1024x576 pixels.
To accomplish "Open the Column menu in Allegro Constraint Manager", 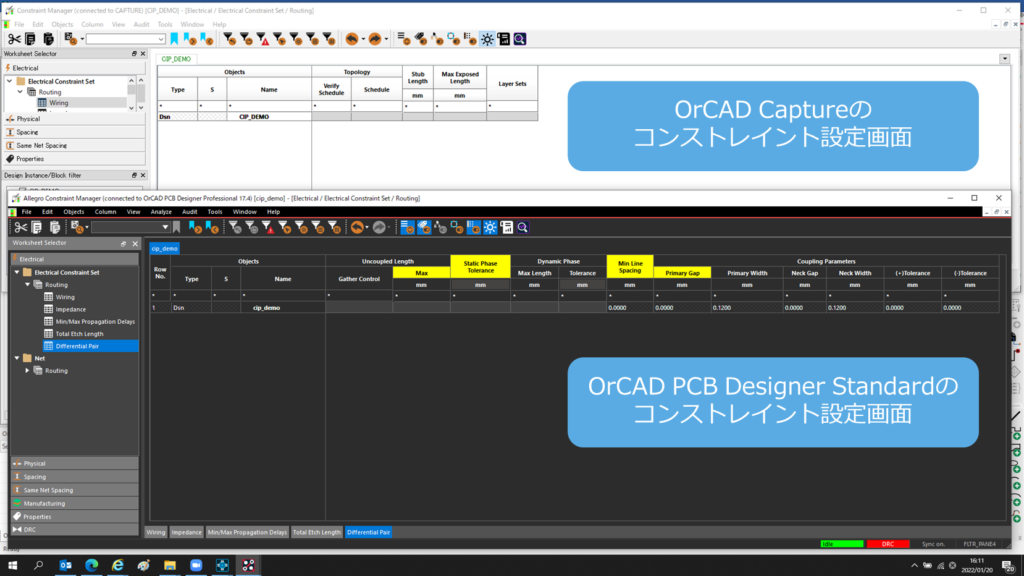I will point(105,212).
